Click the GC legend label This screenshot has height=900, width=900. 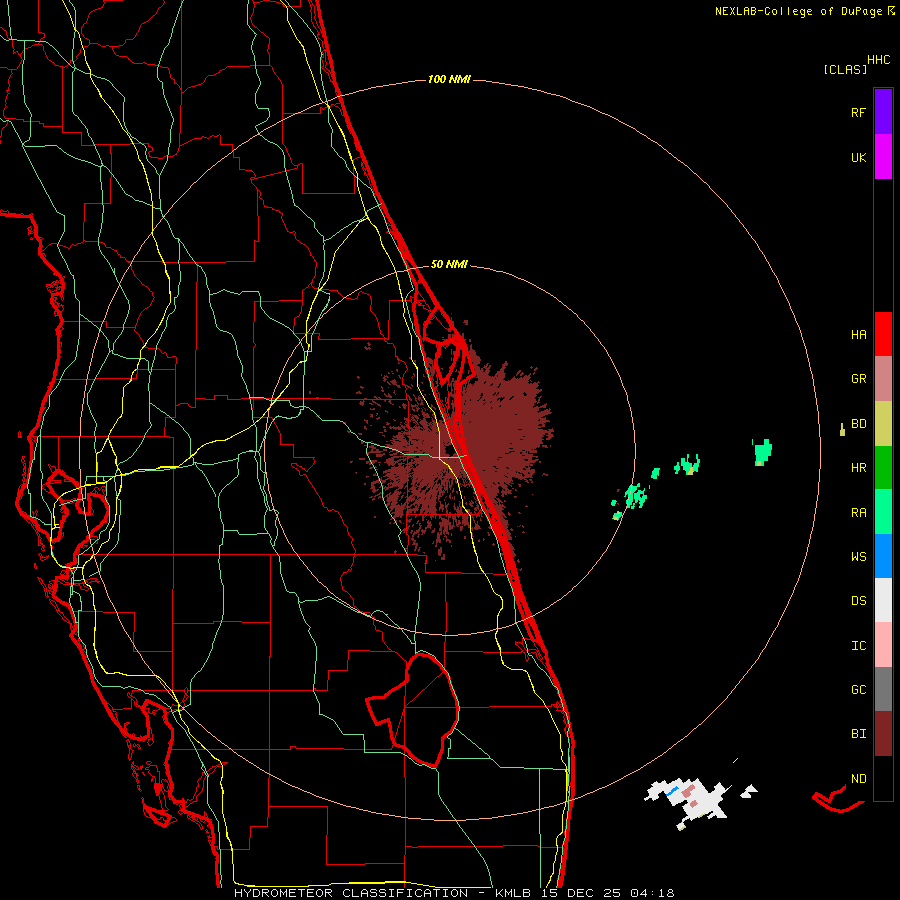pyautogui.click(x=858, y=690)
